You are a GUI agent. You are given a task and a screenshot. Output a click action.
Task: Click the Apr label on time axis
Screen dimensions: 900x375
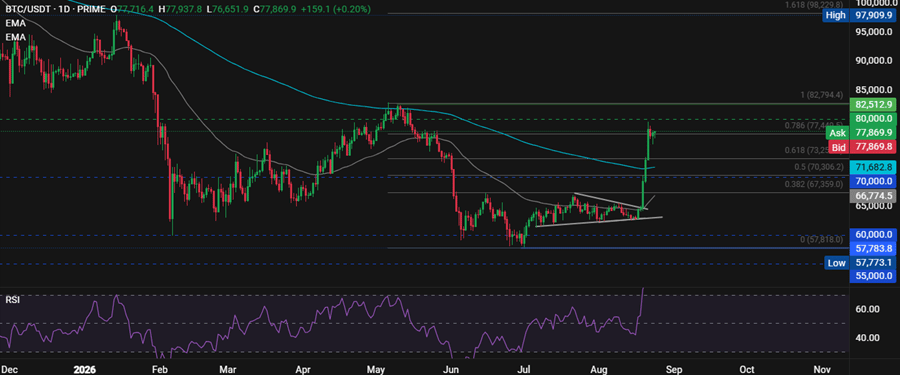click(304, 369)
